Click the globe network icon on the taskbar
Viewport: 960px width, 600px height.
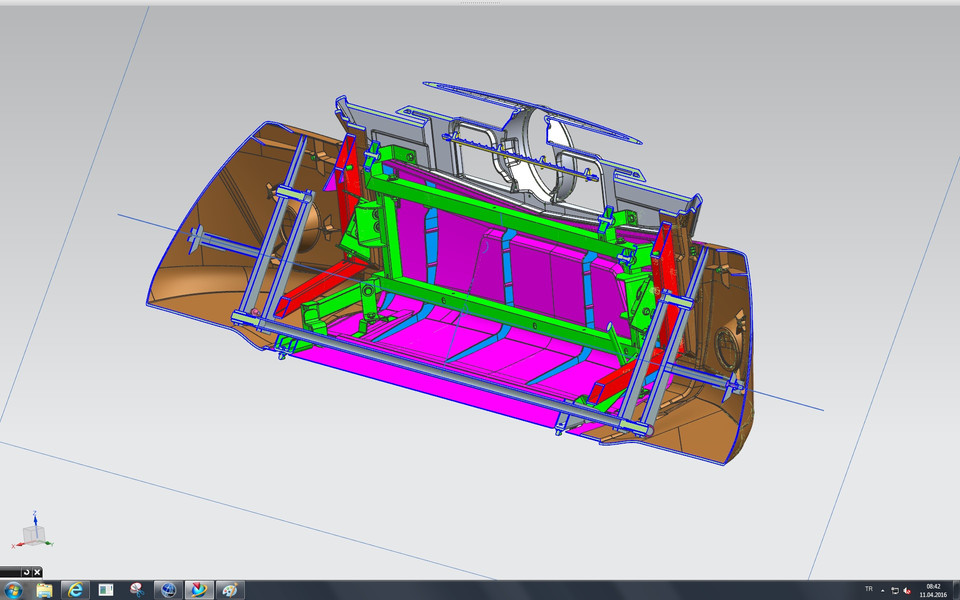[x=166, y=589]
